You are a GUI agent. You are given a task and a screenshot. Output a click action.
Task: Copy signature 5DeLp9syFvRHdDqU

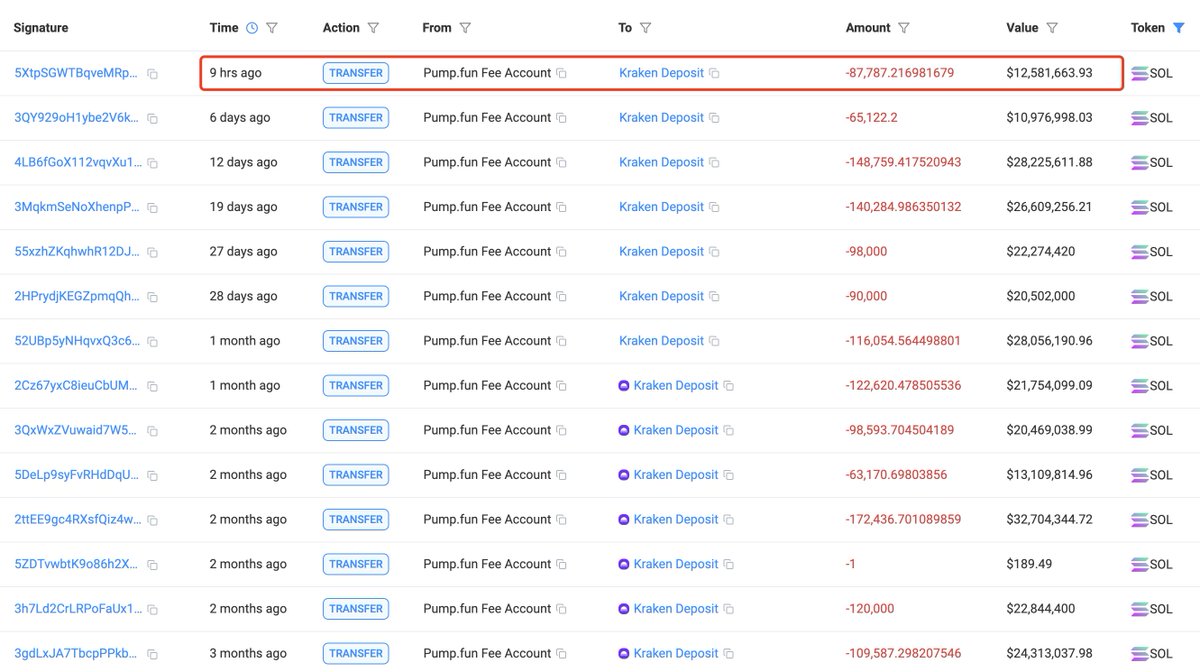[153, 476]
